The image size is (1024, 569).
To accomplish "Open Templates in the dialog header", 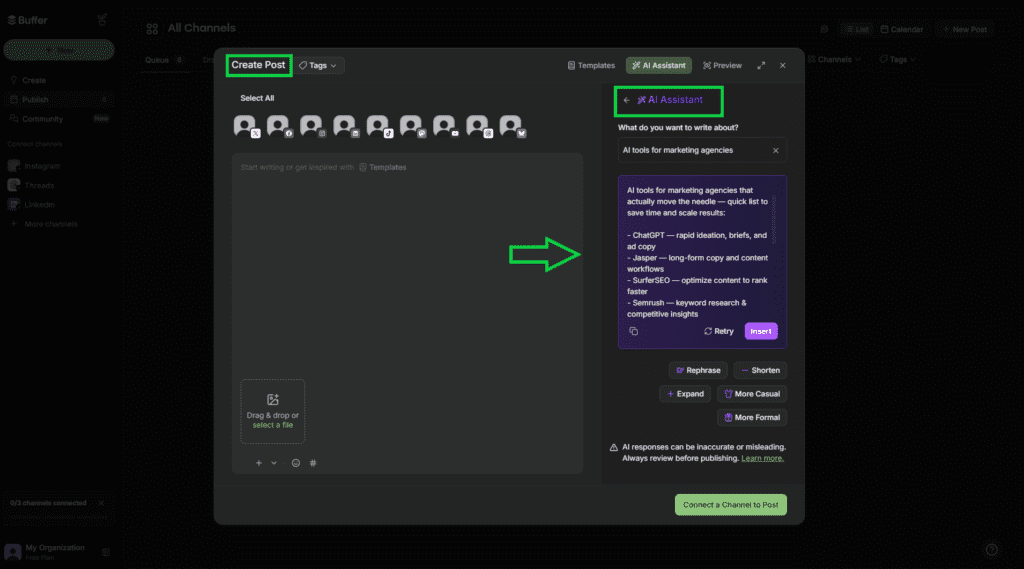I will tap(591, 65).
